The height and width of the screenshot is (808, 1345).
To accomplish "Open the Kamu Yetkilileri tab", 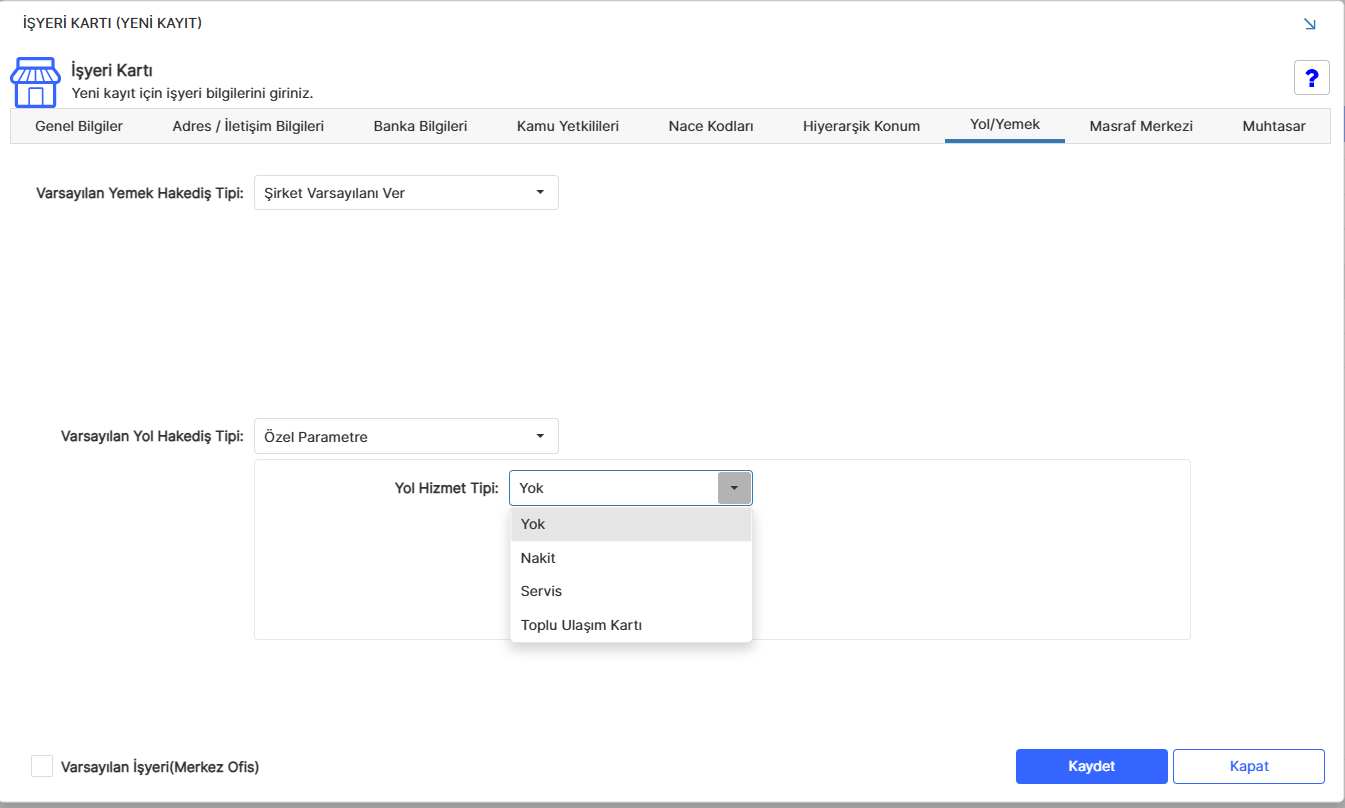I will pos(568,126).
